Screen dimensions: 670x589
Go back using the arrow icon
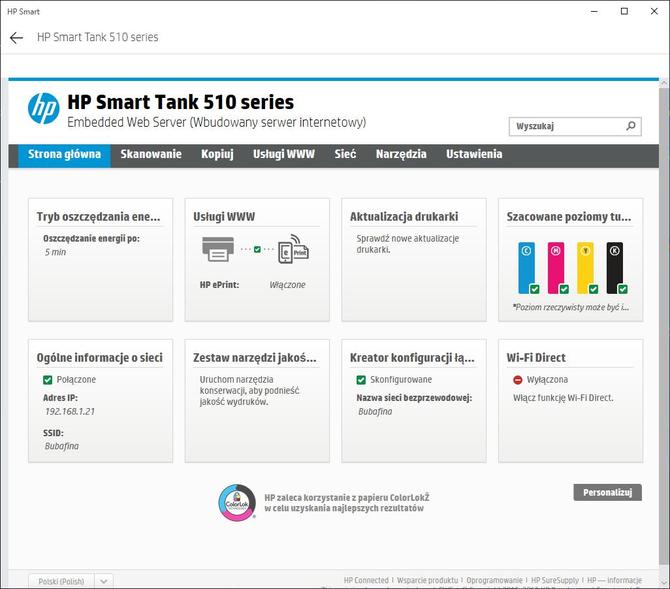(16, 38)
